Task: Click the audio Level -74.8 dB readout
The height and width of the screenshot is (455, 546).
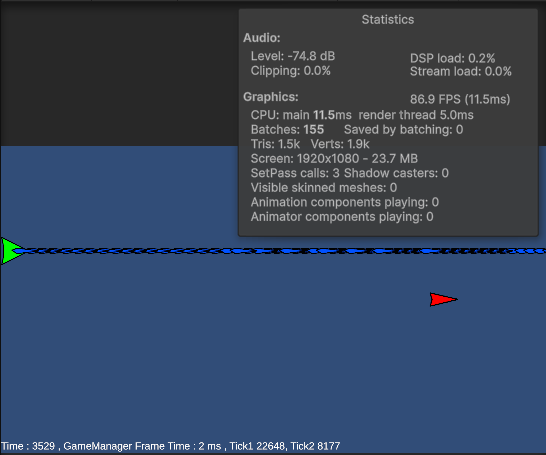Action: pos(292,56)
